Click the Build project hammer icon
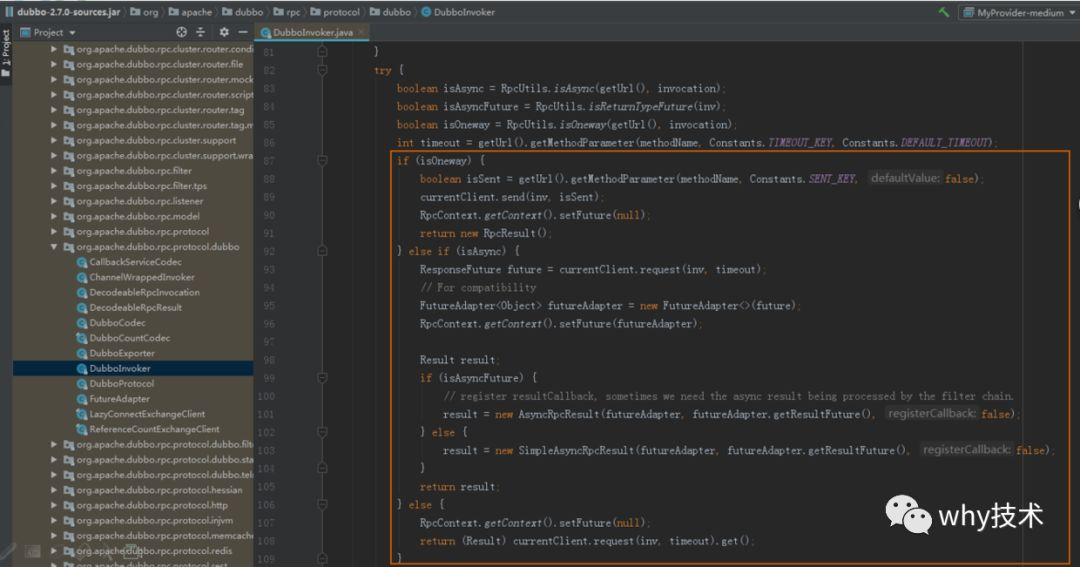 click(x=944, y=12)
